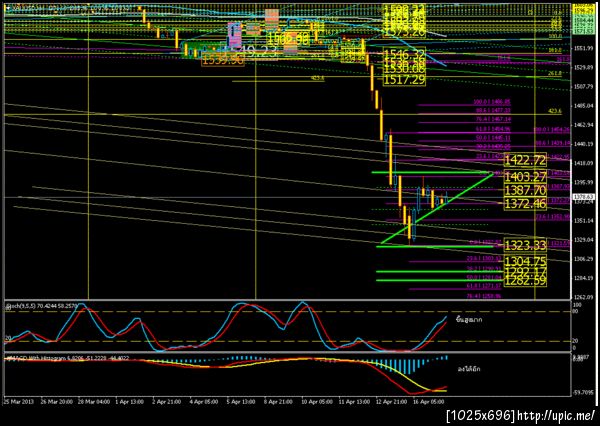The height and width of the screenshot is (426, 600).
Task: Click the orange 1539.90 price label
Action: pos(222,60)
